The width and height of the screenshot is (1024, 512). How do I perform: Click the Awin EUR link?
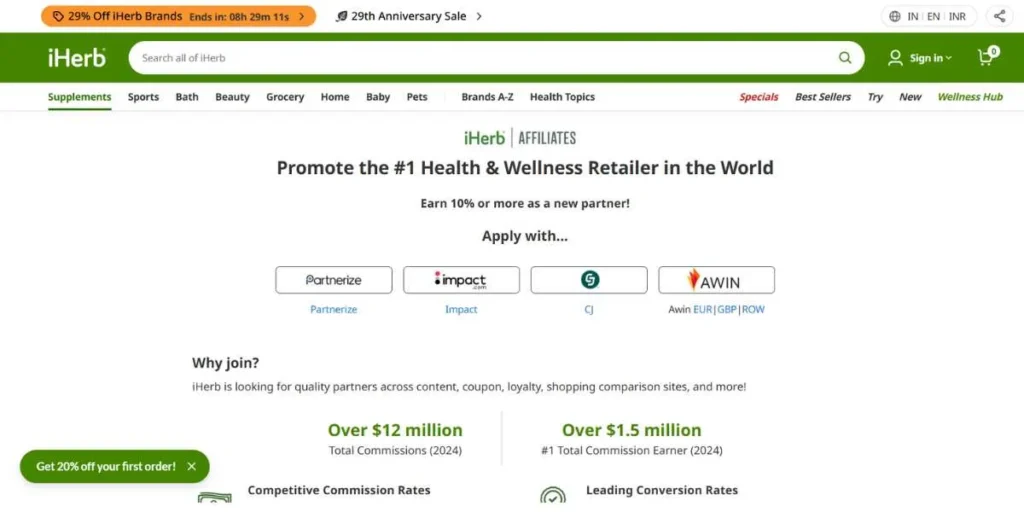(x=703, y=310)
